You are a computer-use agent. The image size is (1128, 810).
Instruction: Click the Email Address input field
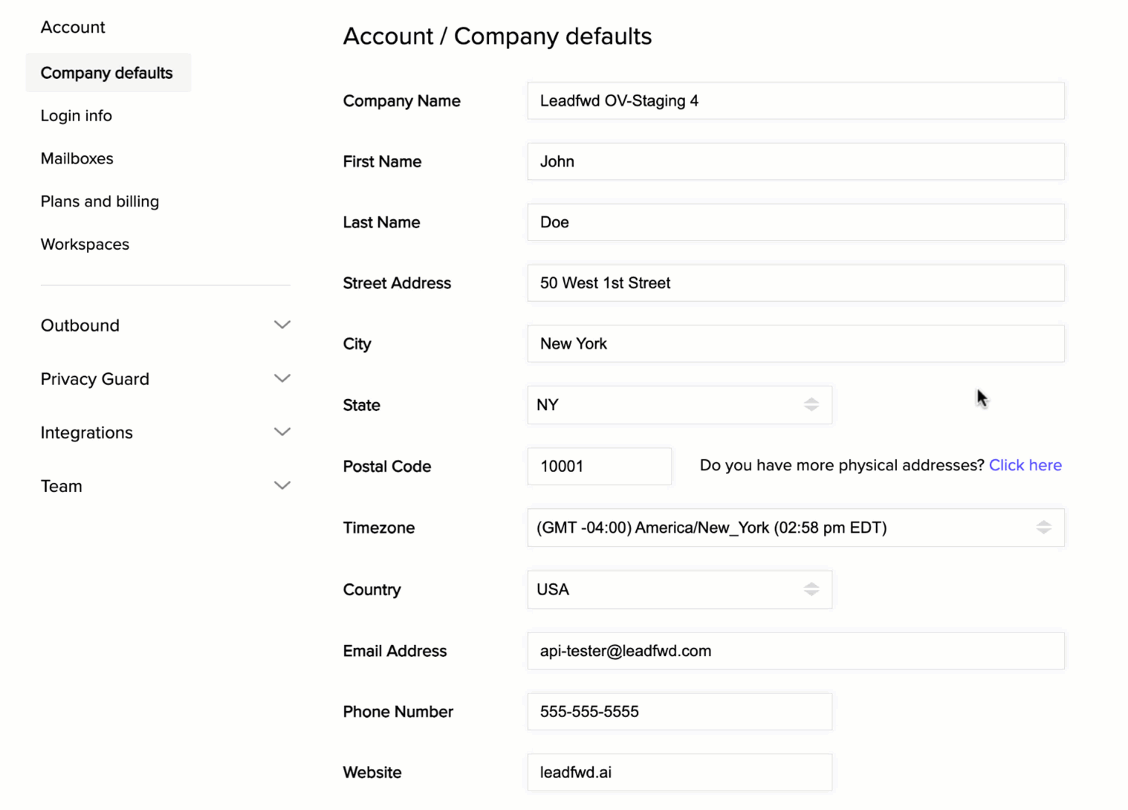coord(795,650)
